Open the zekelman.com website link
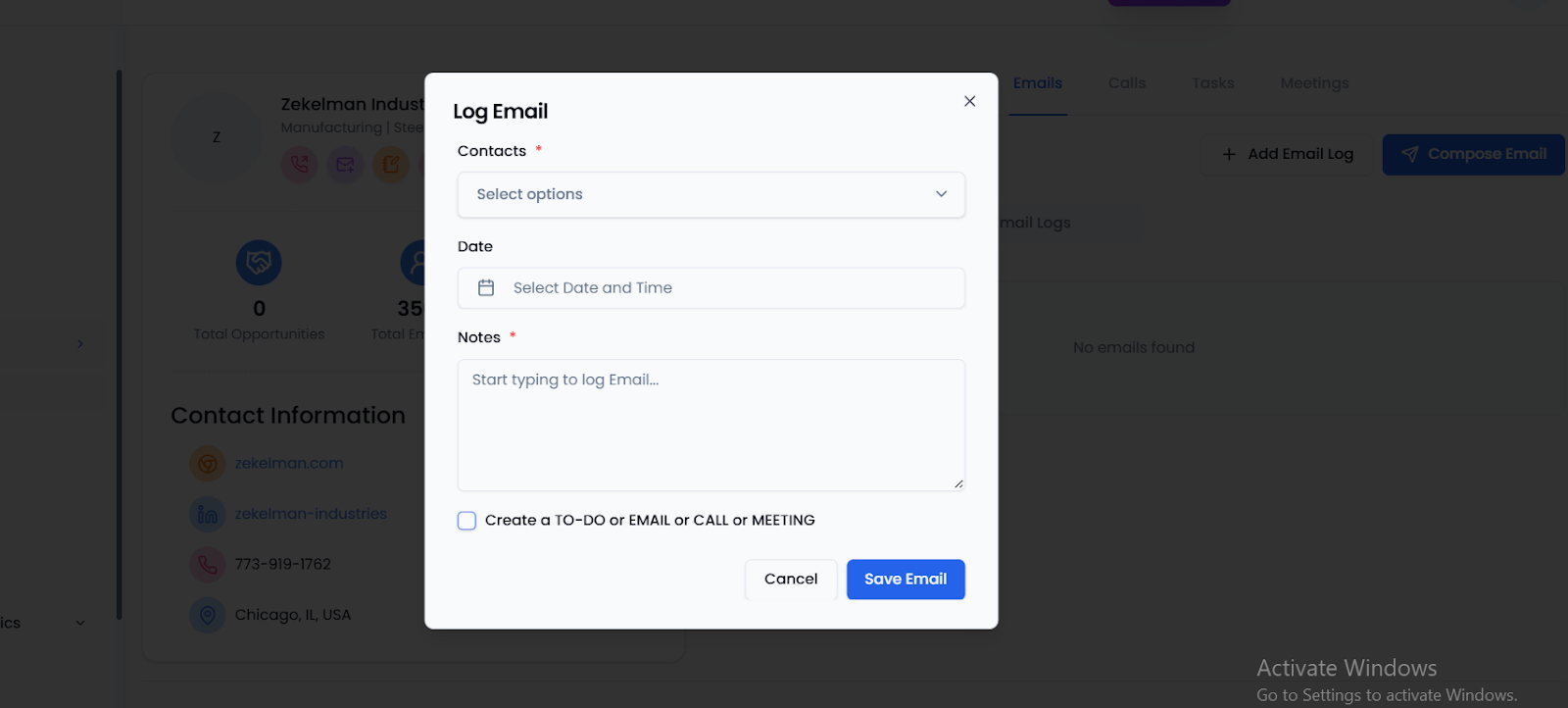Viewport: 1568px width, 708px height. (289, 463)
